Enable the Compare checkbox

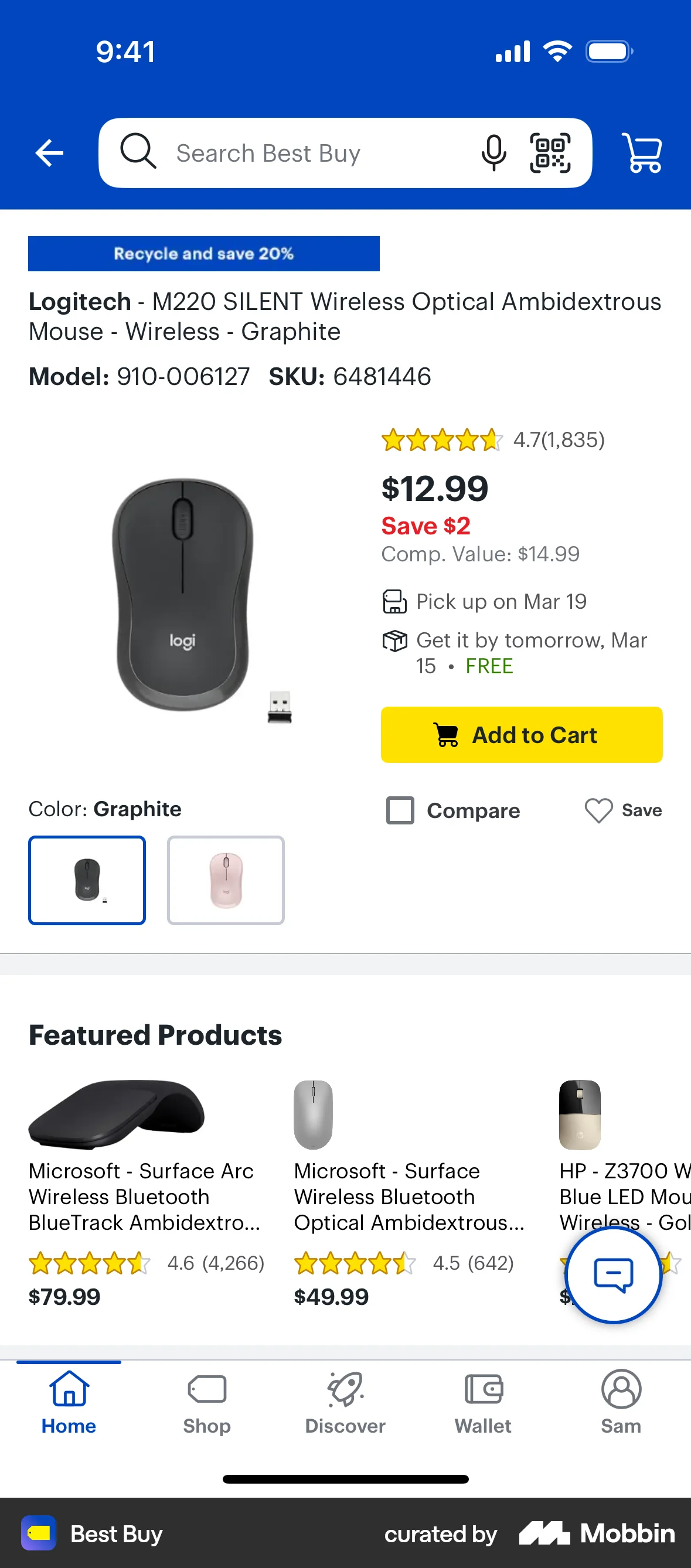tap(401, 811)
